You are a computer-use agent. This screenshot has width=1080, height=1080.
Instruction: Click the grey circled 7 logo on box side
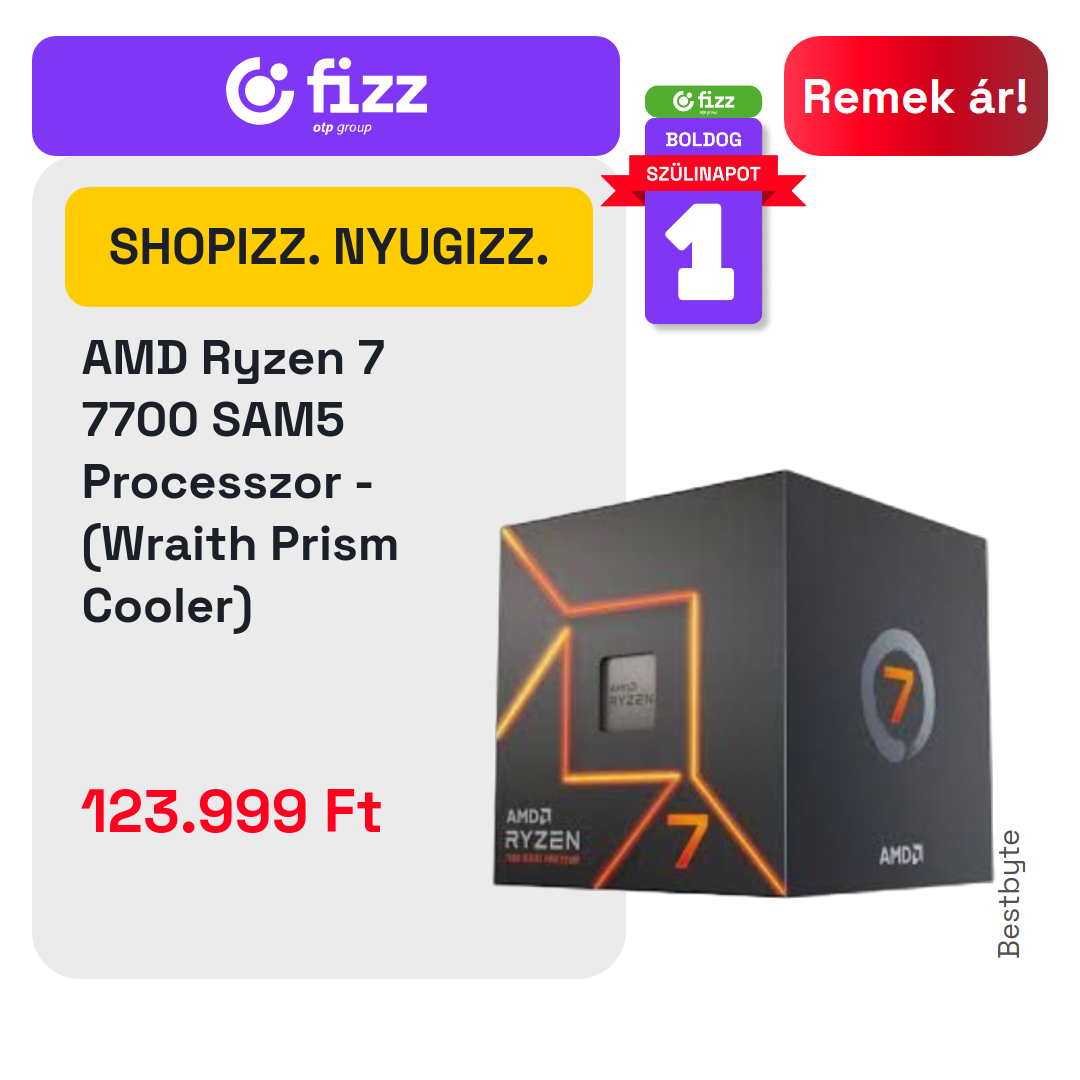point(898,694)
